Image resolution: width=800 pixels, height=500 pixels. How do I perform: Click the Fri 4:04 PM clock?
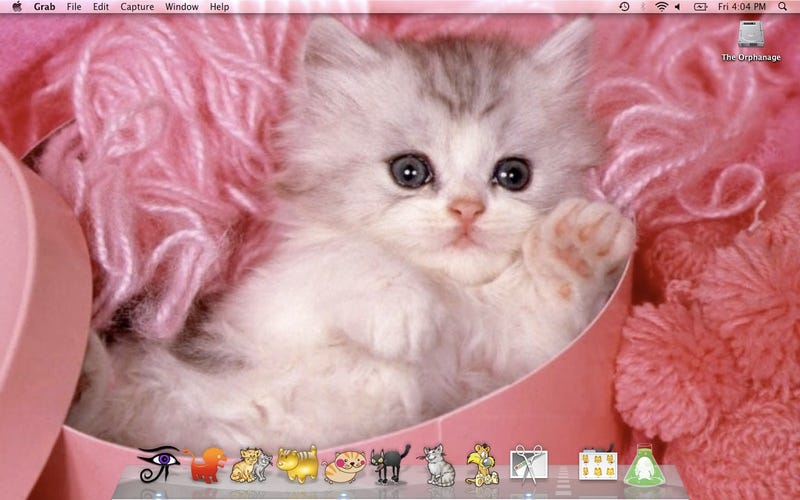click(742, 7)
